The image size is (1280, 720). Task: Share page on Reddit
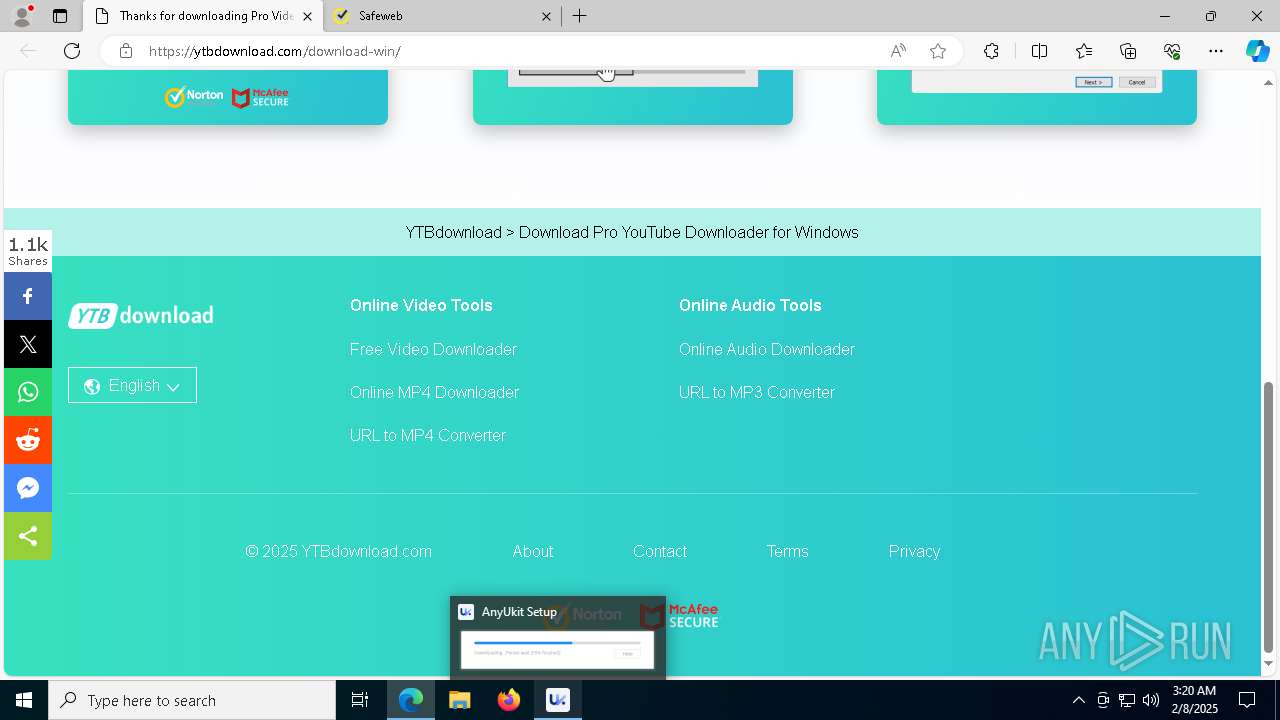pyautogui.click(x=28, y=440)
